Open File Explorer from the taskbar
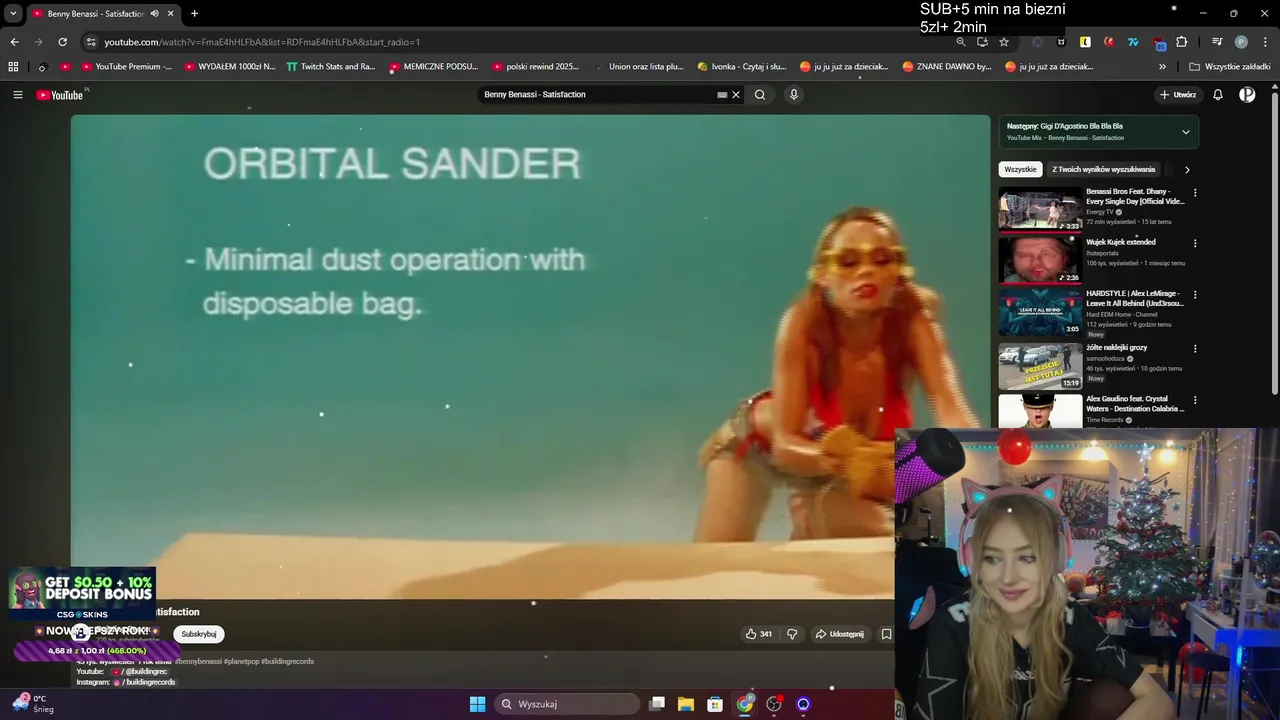The image size is (1280, 720). click(686, 704)
